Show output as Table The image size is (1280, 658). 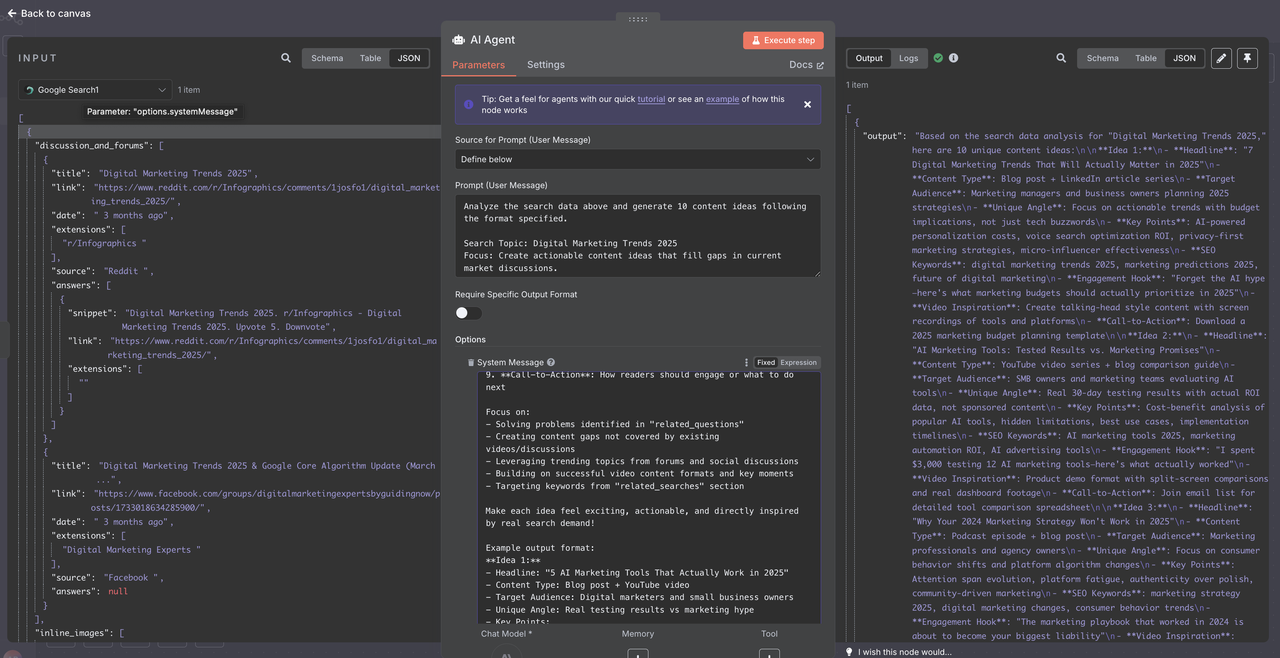coord(1146,58)
